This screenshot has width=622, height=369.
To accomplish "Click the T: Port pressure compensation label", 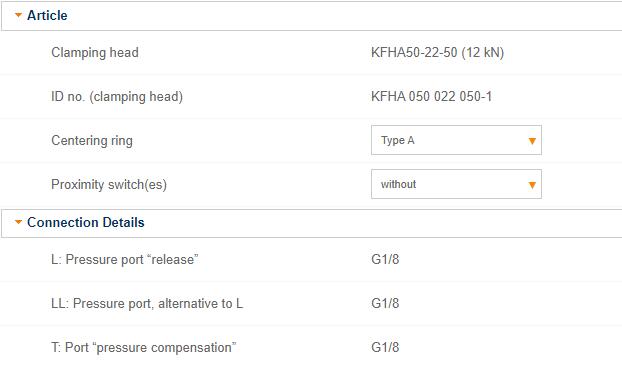I will coord(144,348).
